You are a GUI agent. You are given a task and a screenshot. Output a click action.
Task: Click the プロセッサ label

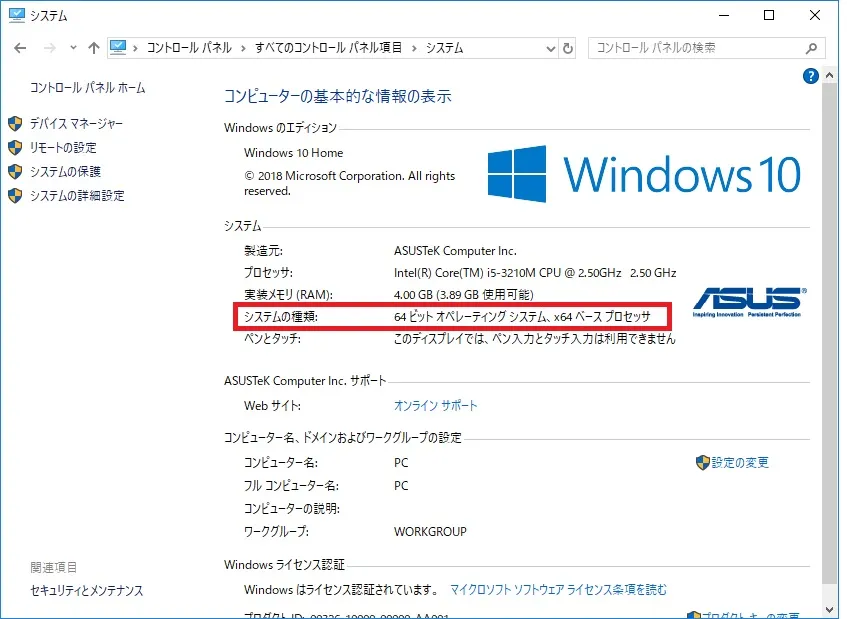268,273
